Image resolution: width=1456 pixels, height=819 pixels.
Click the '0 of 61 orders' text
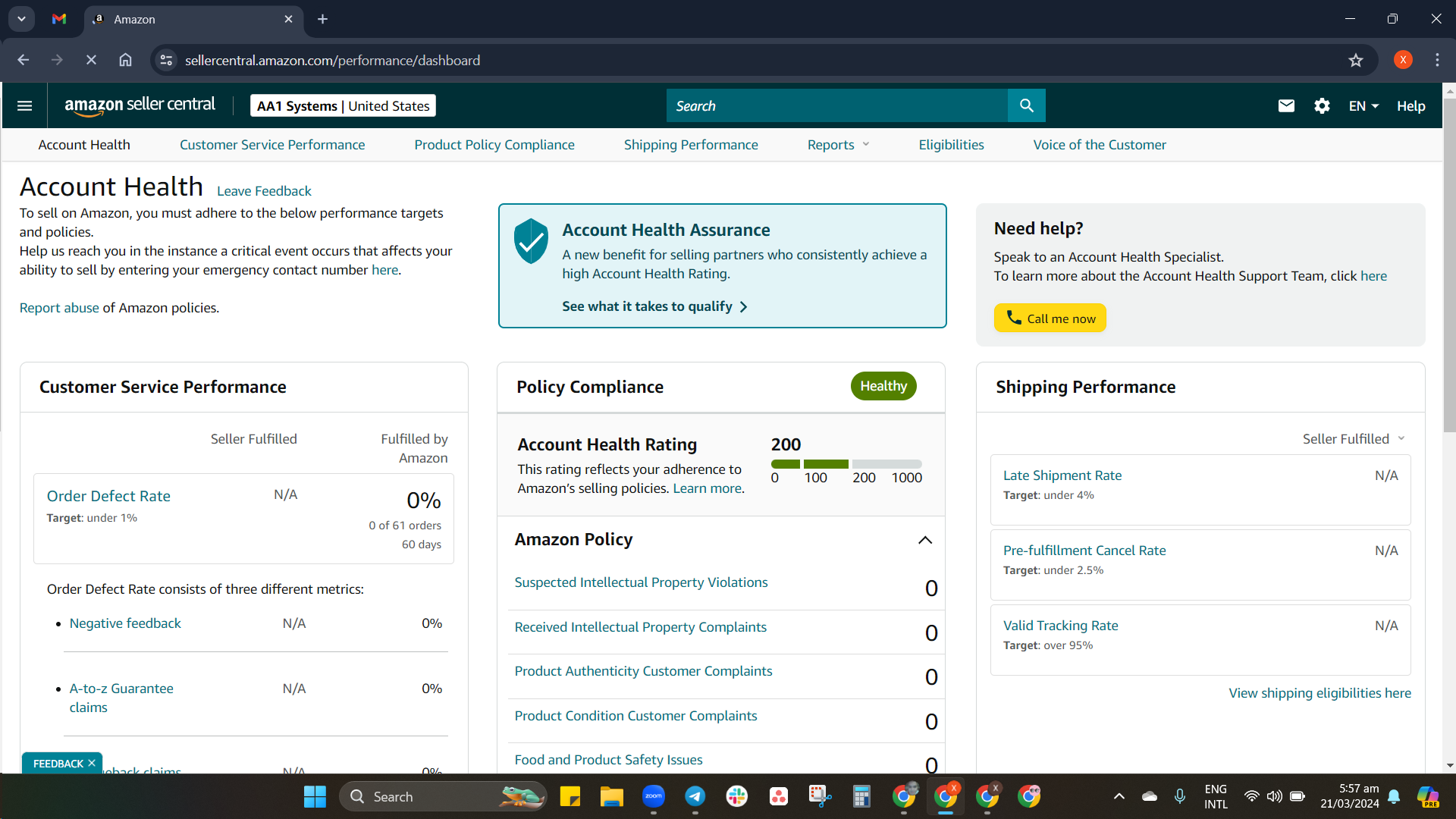click(405, 526)
